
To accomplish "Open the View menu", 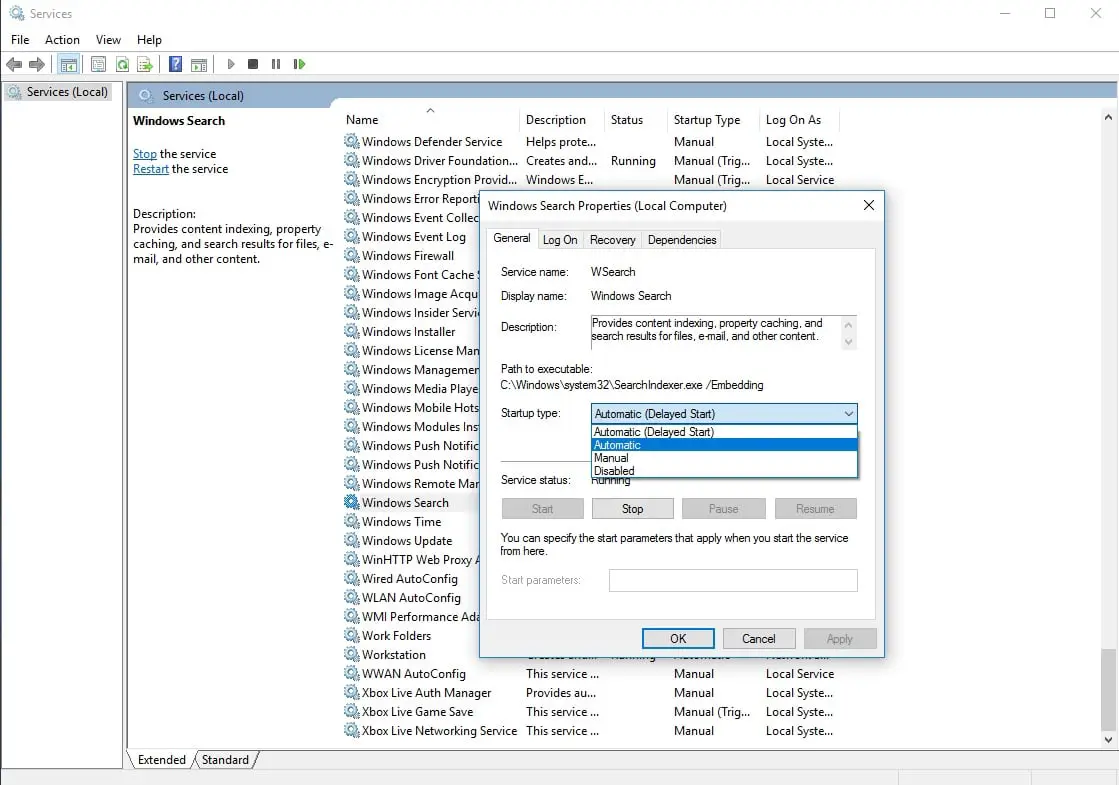I will [108, 40].
